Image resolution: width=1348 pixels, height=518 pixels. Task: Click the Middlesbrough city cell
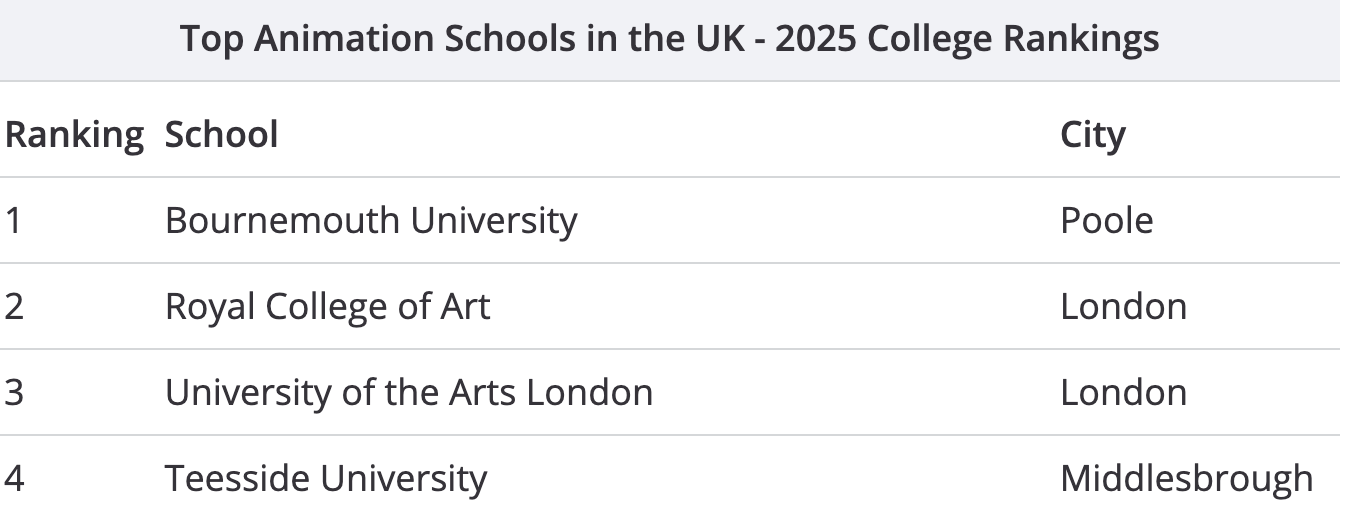(1187, 478)
